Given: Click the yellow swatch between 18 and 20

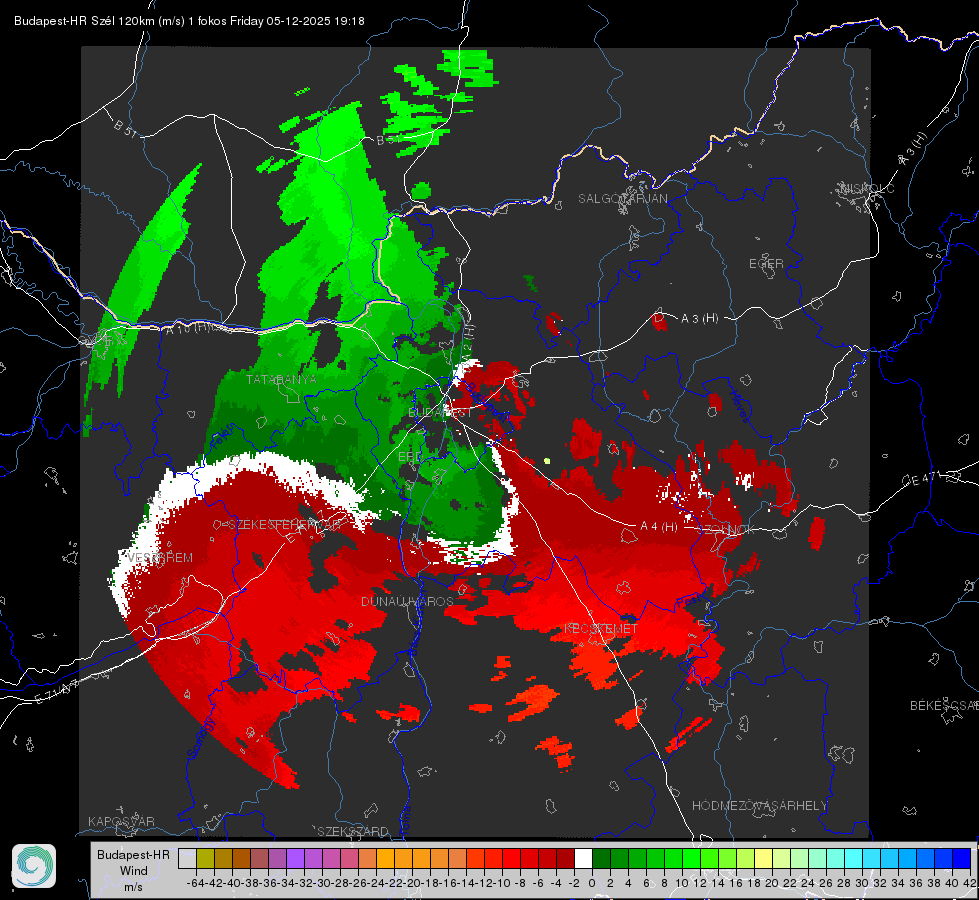Looking at the screenshot, I should pyautogui.click(x=764, y=859).
